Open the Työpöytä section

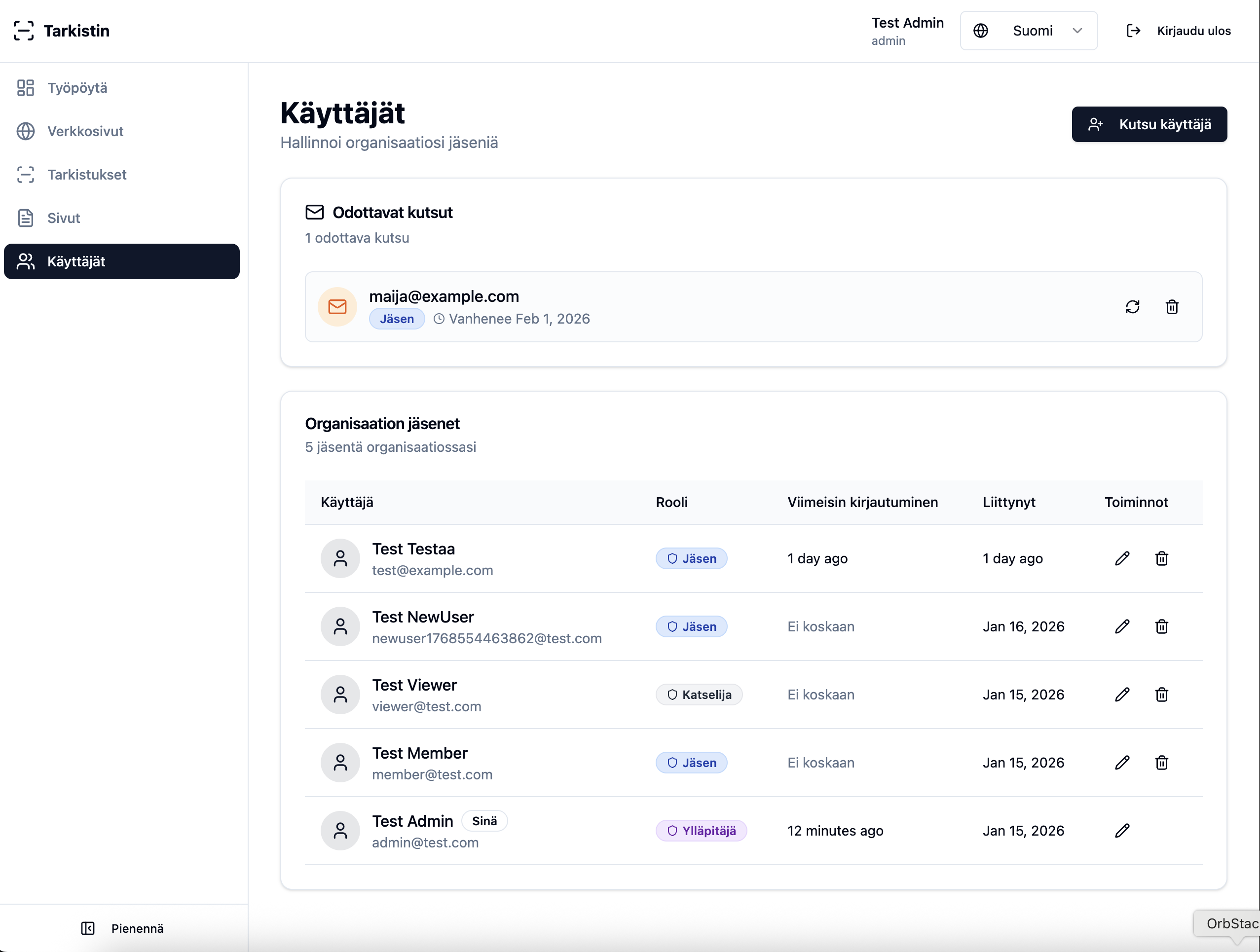[x=77, y=88]
